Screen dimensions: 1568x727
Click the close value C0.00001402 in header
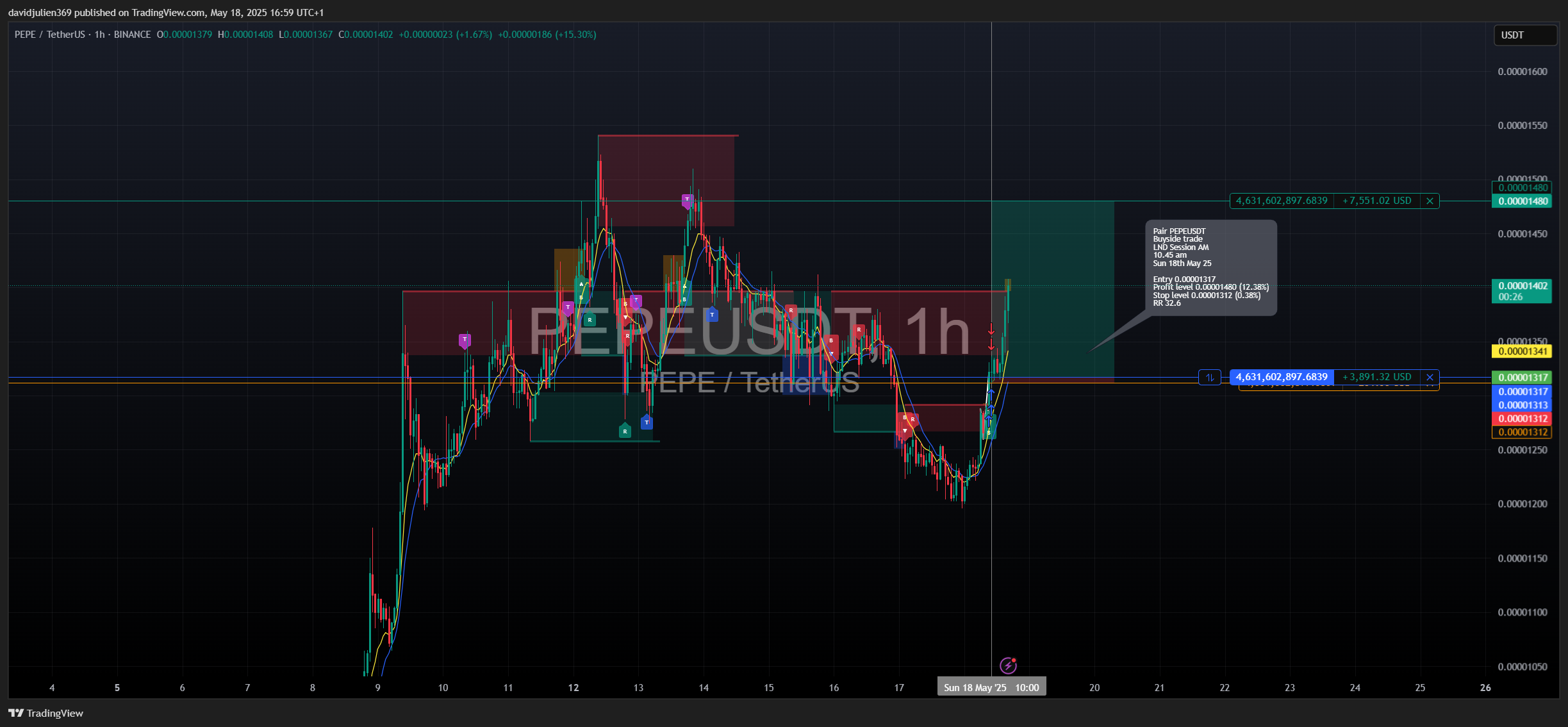366,35
